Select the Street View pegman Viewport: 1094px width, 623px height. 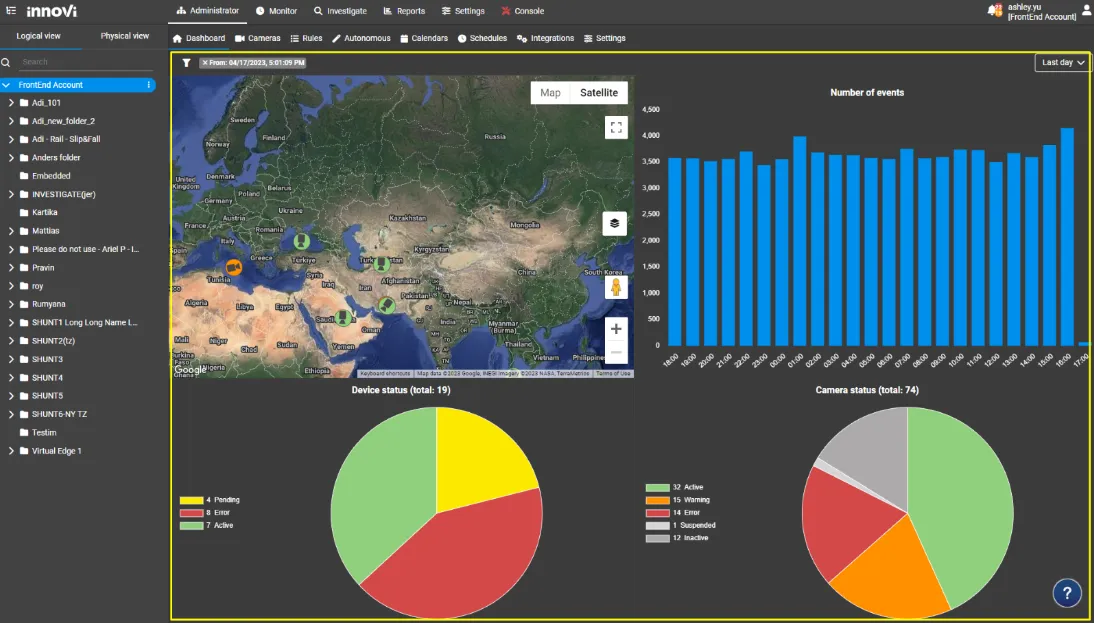(616, 287)
